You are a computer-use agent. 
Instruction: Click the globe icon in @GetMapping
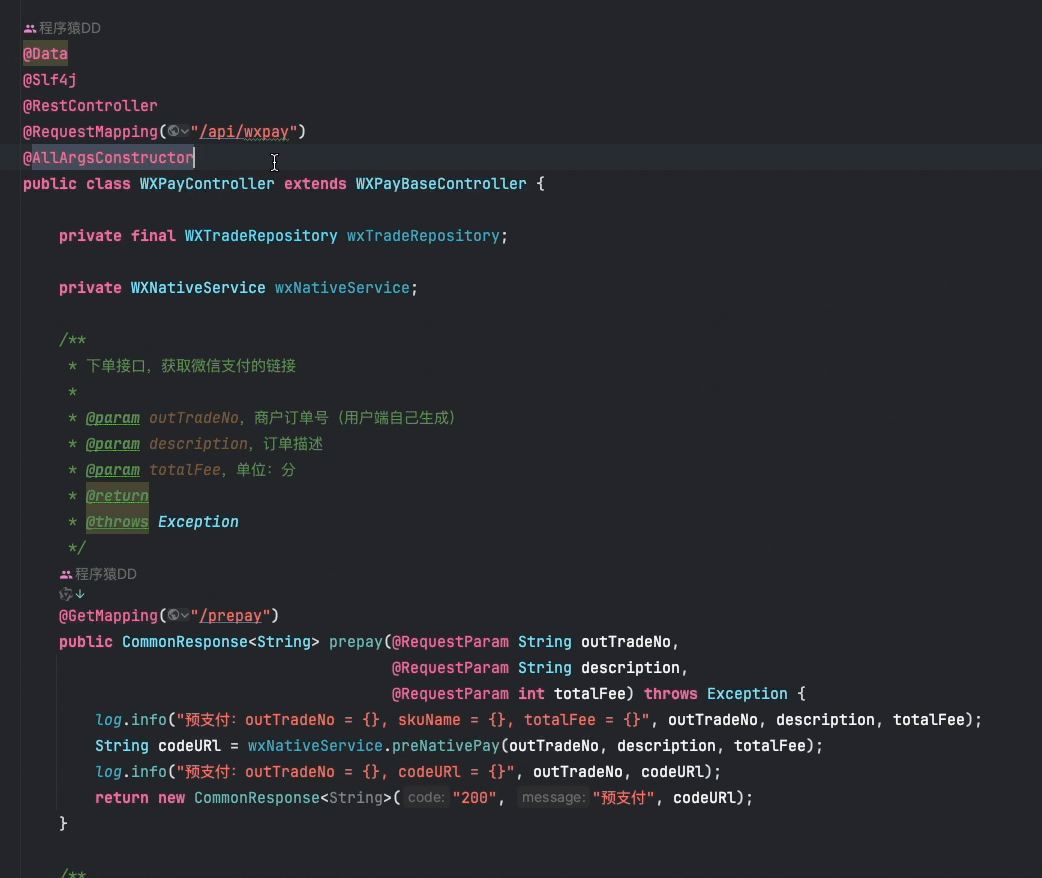click(173, 615)
